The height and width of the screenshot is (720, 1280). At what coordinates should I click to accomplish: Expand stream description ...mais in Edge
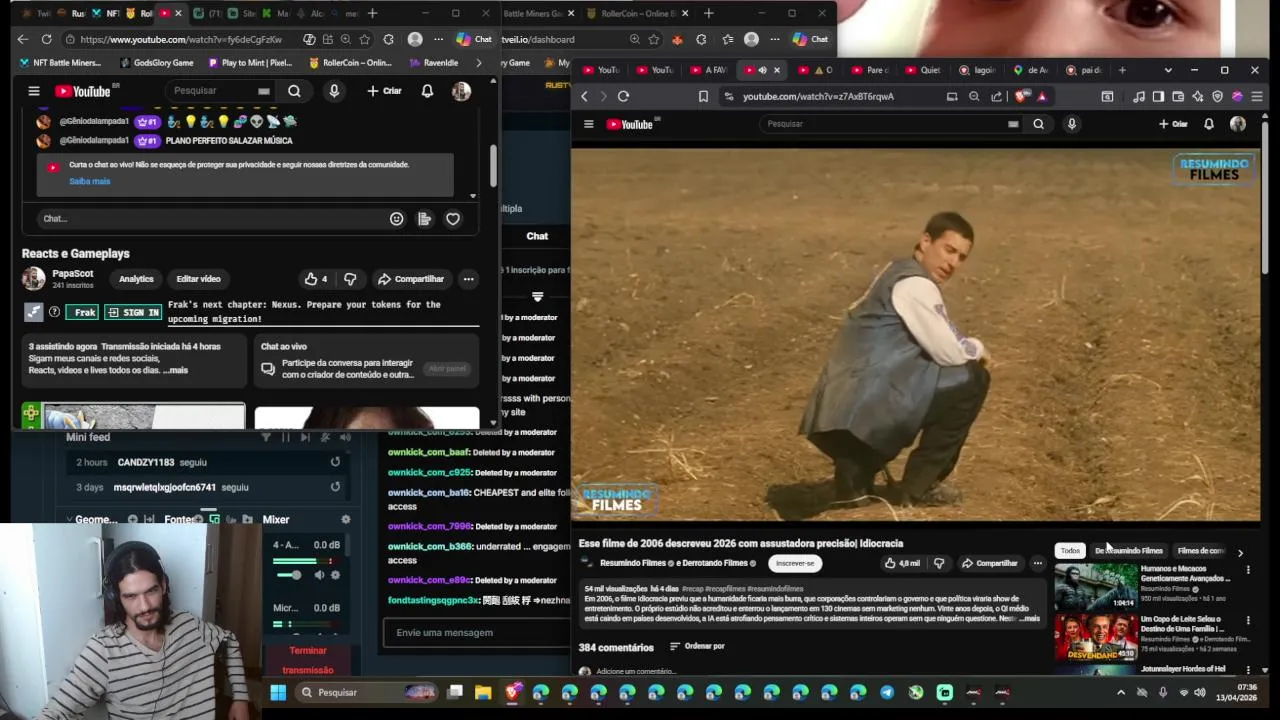(176, 370)
